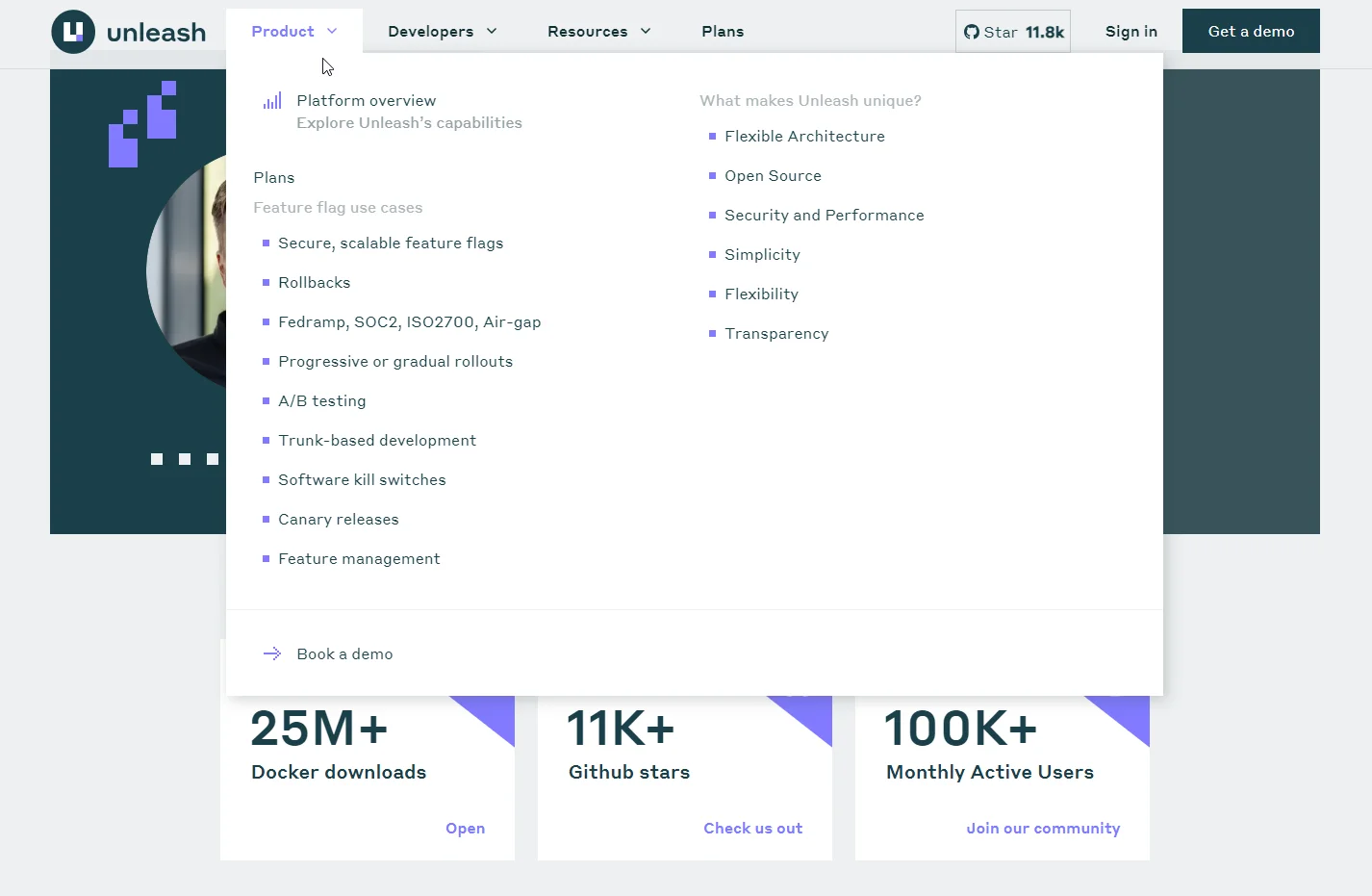Open Canary releases item
The image size is (1372, 896).
click(339, 519)
